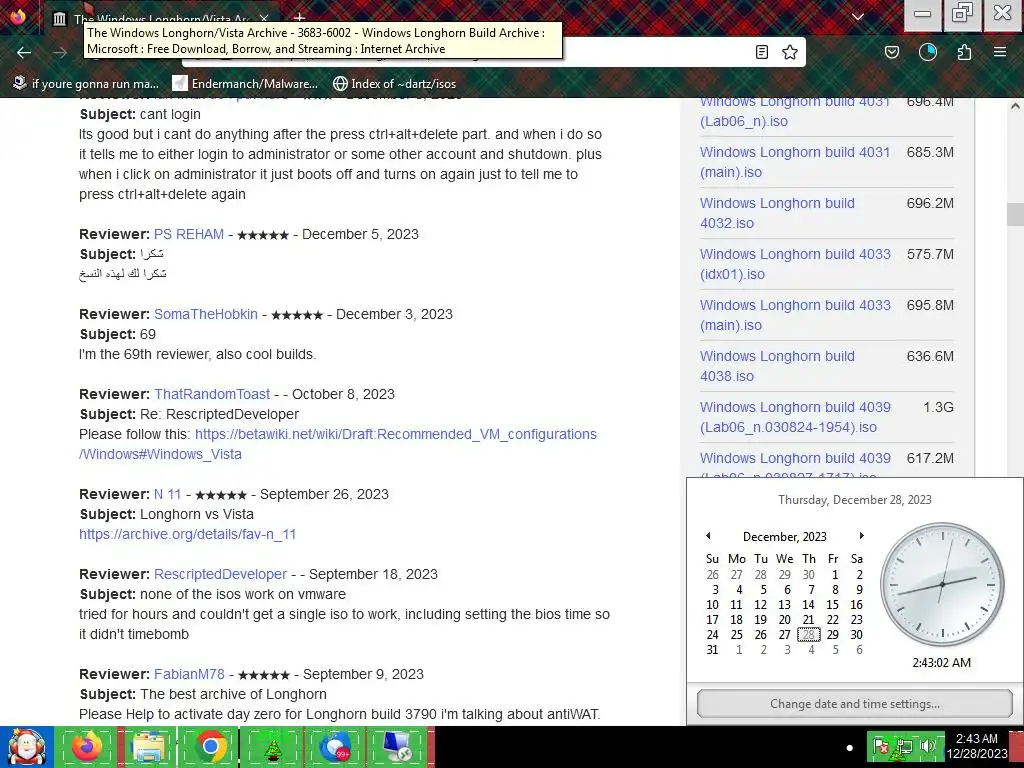This screenshot has height=768, width=1024.
Task: Click the 'Subject: cant login' text
Action: tap(140, 114)
